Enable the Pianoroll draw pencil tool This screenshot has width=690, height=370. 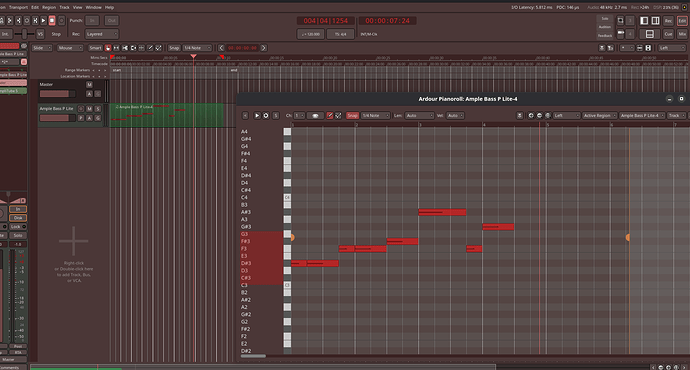(x=330, y=116)
